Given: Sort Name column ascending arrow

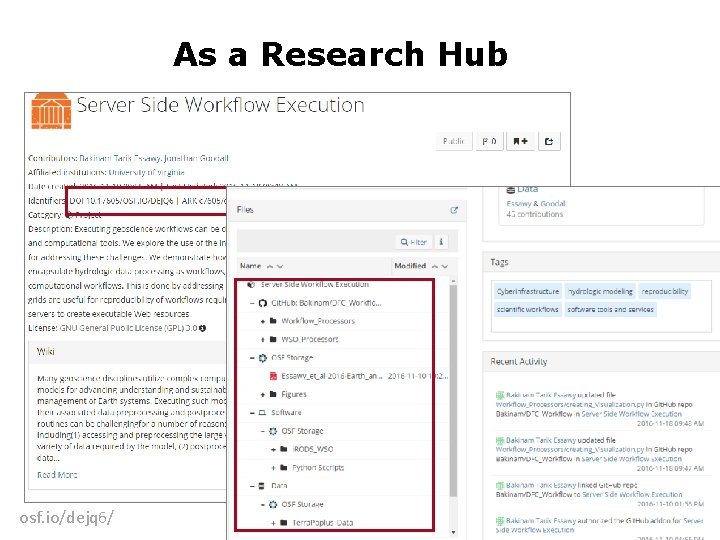Looking at the screenshot, I should click(x=270, y=266).
